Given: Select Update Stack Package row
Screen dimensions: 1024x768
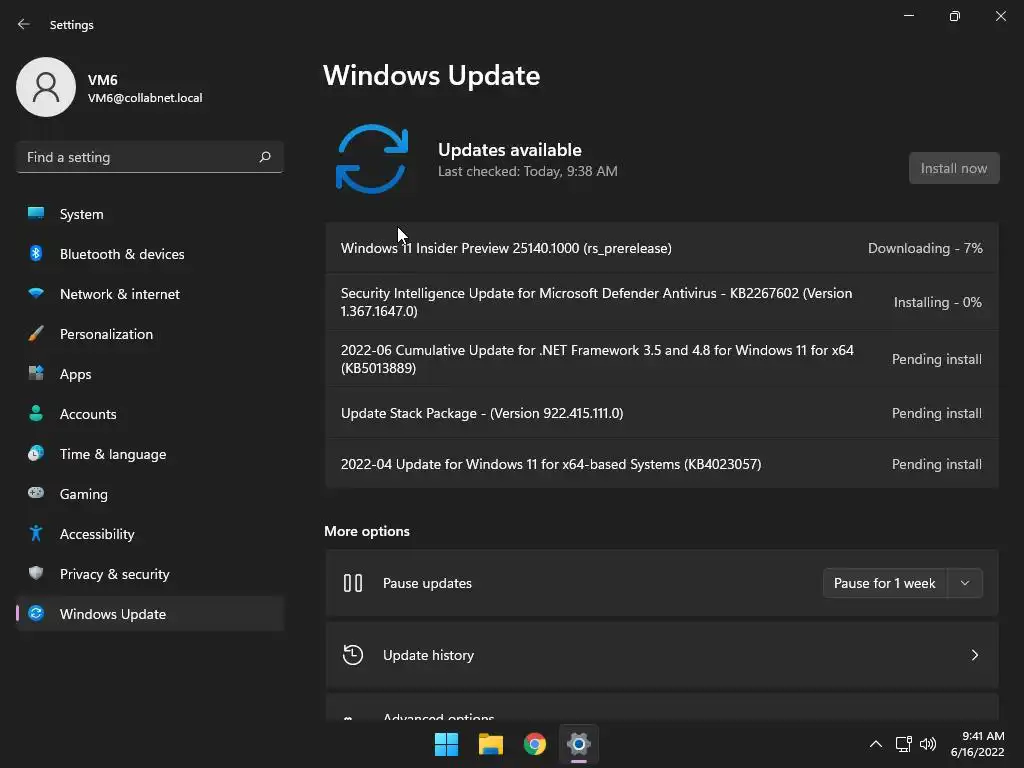Looking at the screenshot, I should pyautogui.click(x=662, y=413).
